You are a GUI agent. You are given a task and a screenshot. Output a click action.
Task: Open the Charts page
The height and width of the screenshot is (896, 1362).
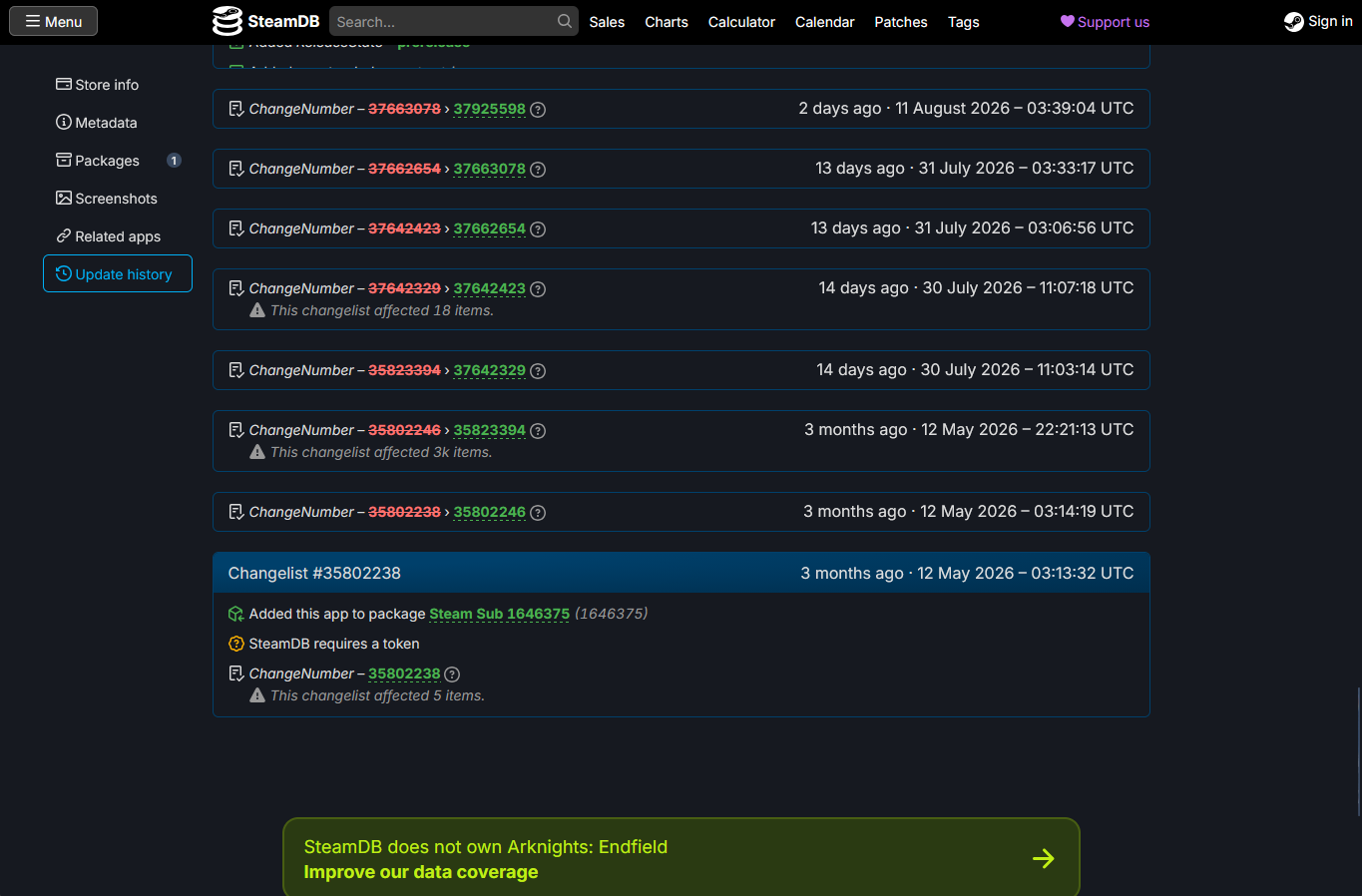click(667, 22)
